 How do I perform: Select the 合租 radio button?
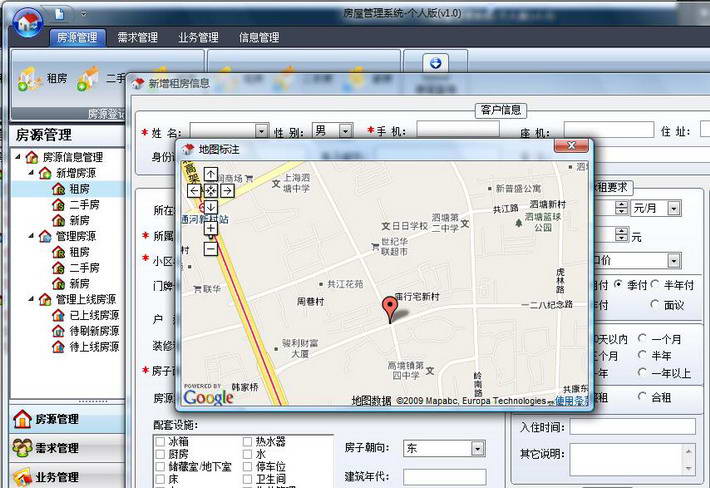point(642,397)
